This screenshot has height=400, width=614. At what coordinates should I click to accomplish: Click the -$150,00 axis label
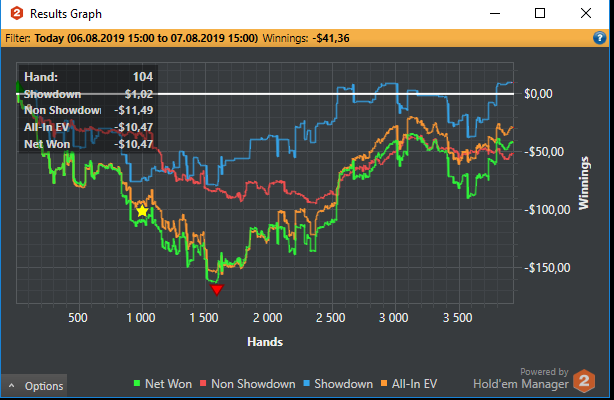pyautogui.click(x=547, y=268)
